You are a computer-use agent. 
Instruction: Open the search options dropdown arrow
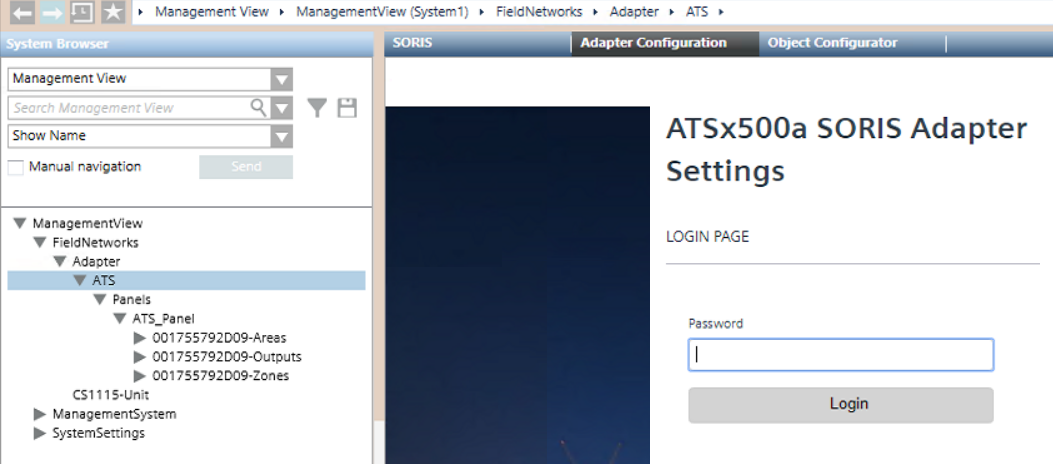pyautogui.click(x=282, y=108)
